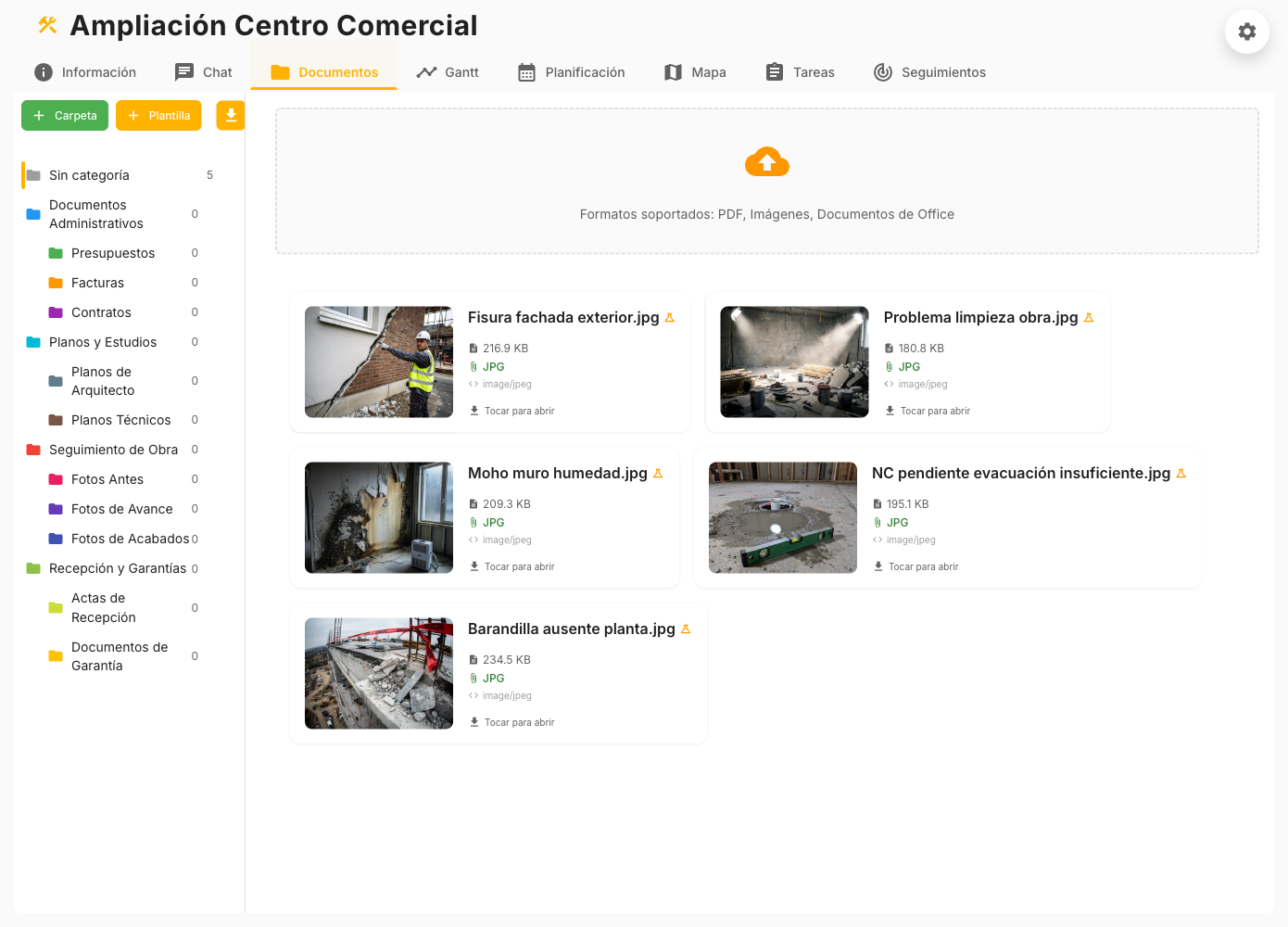Click the calendar icon on the Planificación tab
Viewport: 1288px width, 927px height.
[526, 71]
